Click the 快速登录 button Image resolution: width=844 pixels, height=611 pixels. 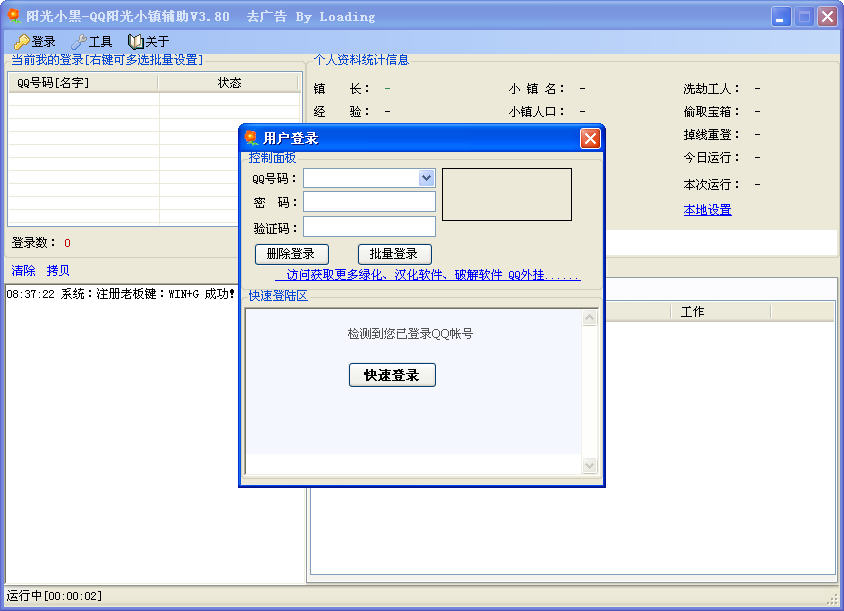pyautogui.click(x=392, y=375)
